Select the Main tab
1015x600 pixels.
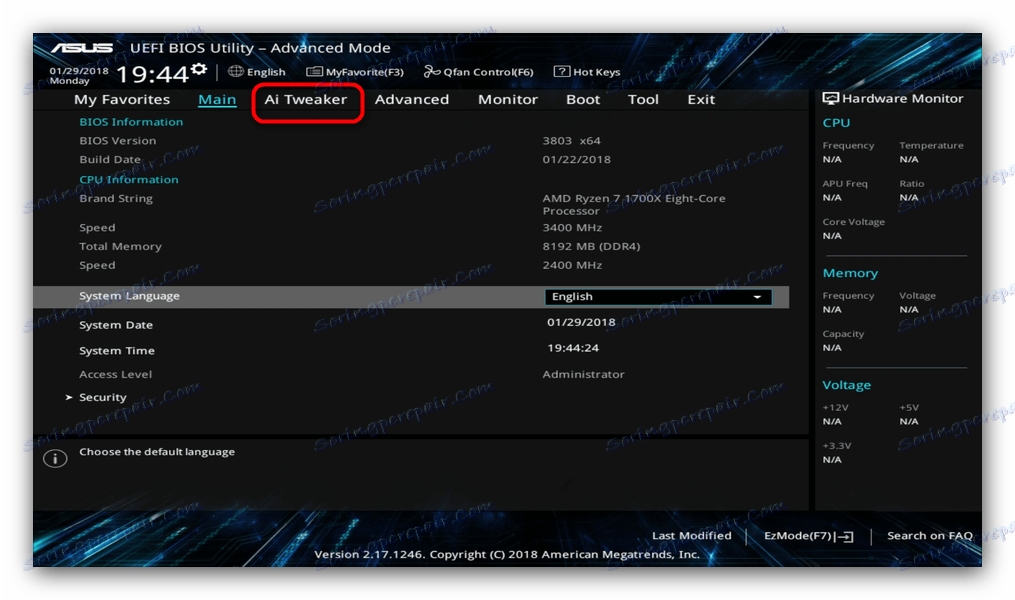point(217,100)
